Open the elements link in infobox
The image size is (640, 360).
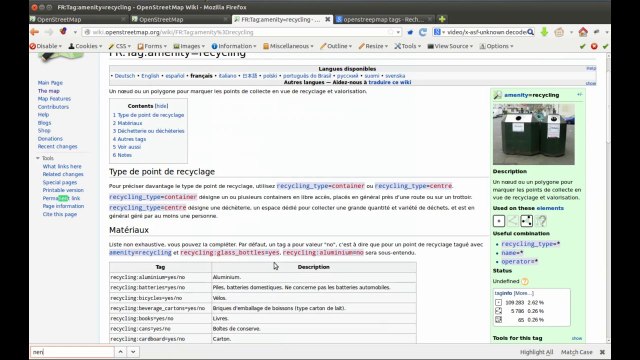(550, 208)
